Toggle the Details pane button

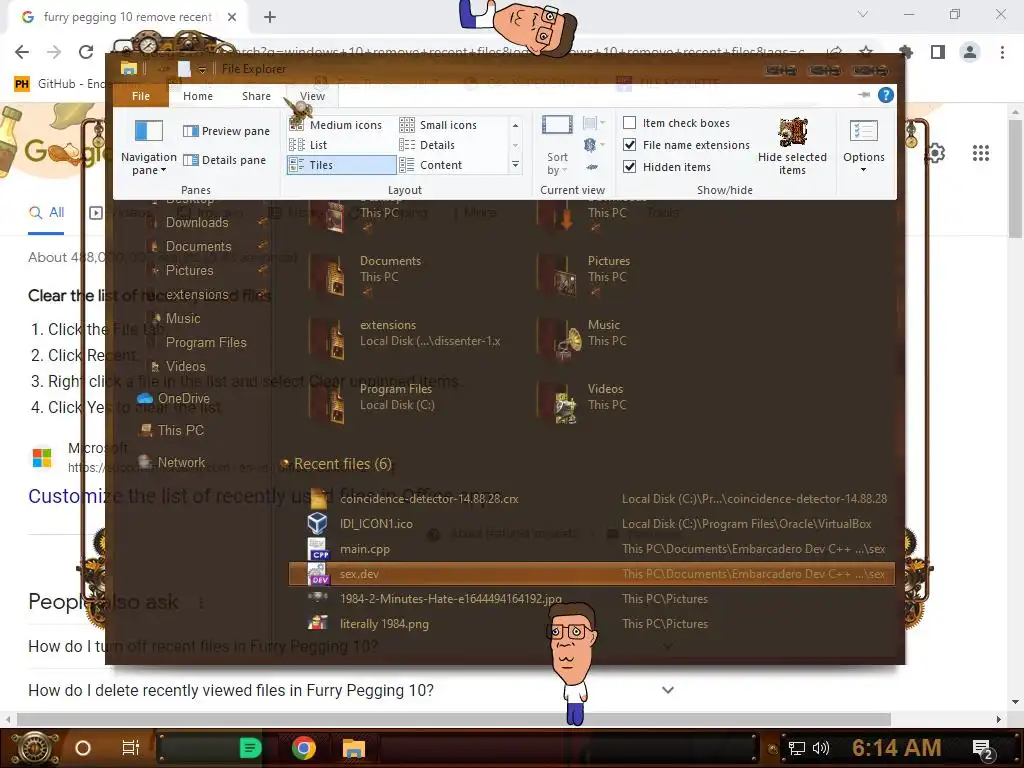click(224, 160)
